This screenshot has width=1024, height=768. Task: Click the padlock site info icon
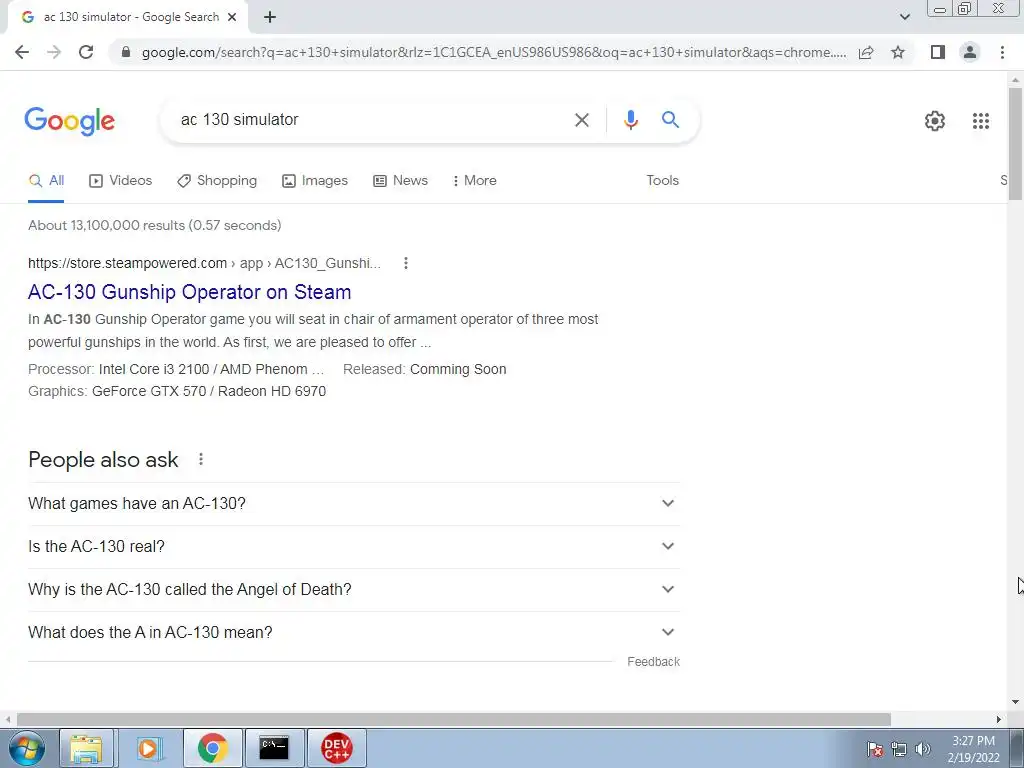[x=126, y=52]
